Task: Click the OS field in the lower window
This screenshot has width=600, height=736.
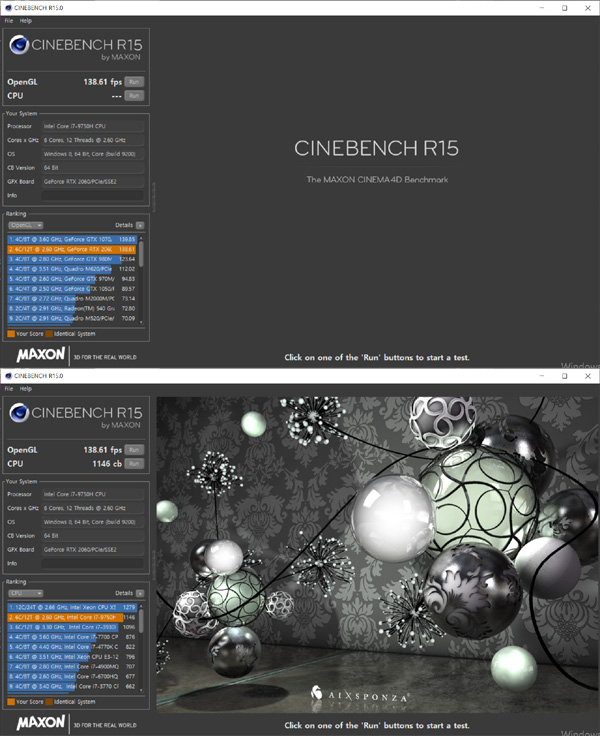Action: click(92, 522)
